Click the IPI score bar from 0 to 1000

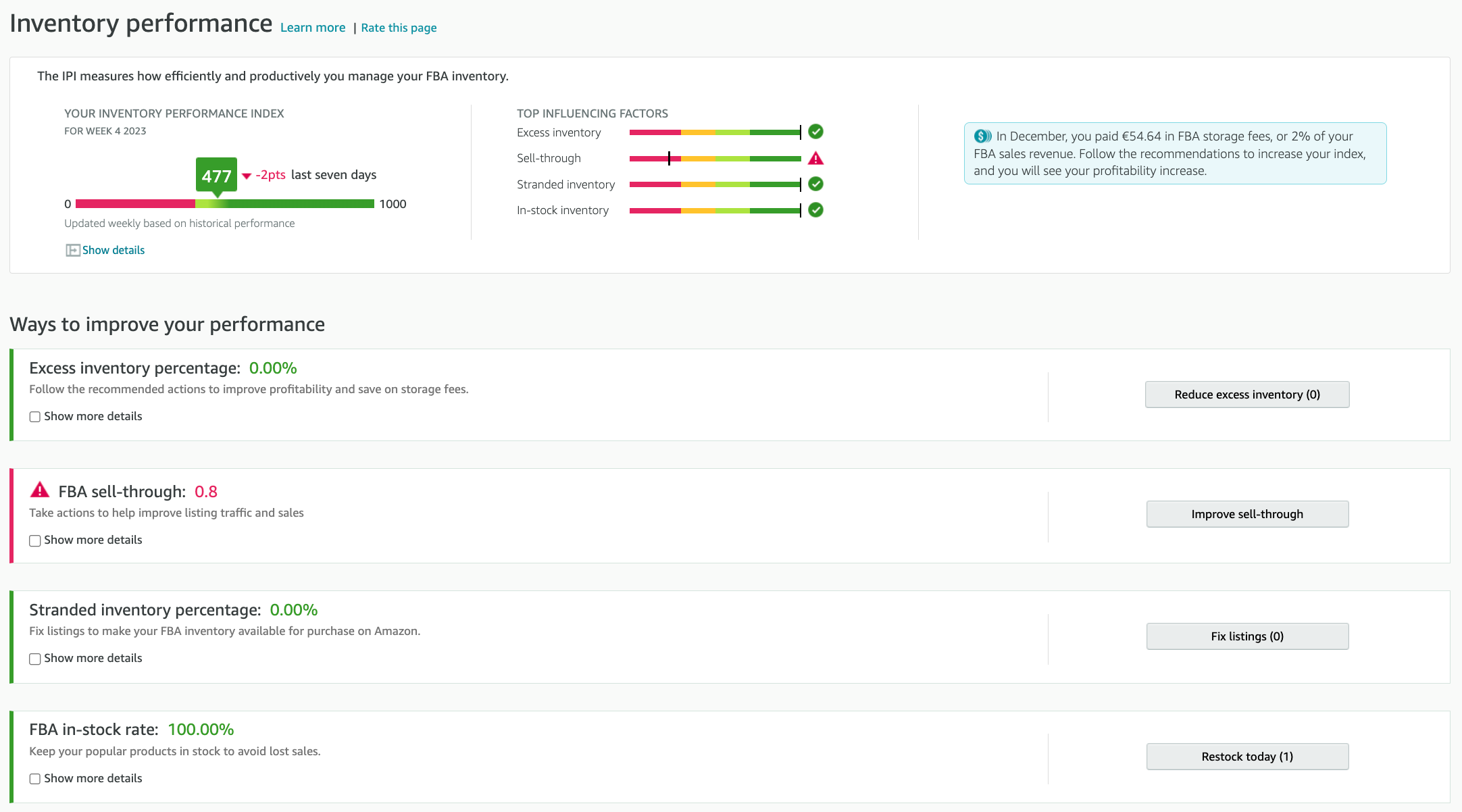tap(225, 204)
